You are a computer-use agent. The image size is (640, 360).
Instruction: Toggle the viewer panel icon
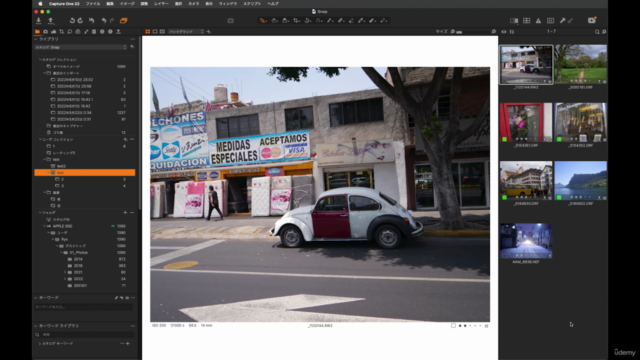pos(514,20)
